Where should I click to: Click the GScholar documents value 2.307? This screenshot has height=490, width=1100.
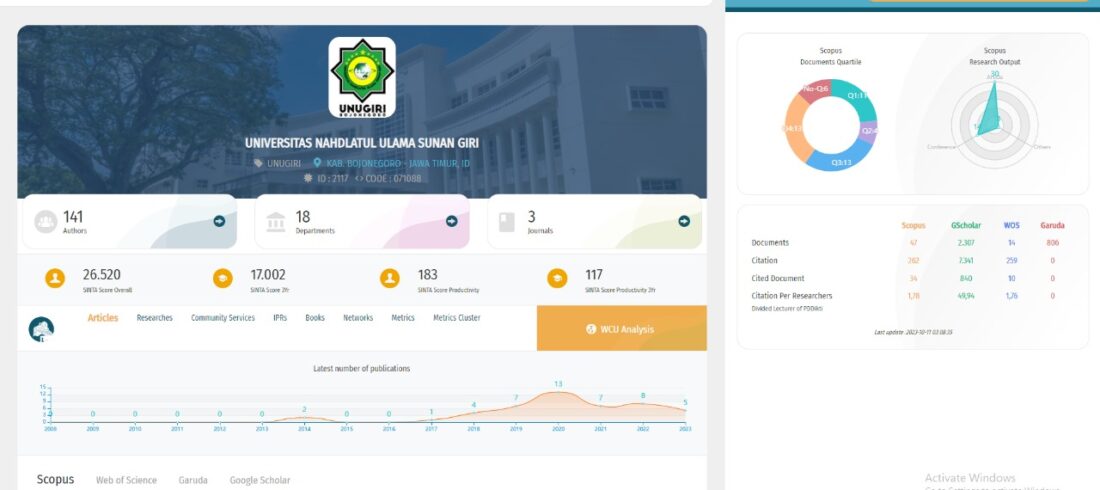(966, 243)
